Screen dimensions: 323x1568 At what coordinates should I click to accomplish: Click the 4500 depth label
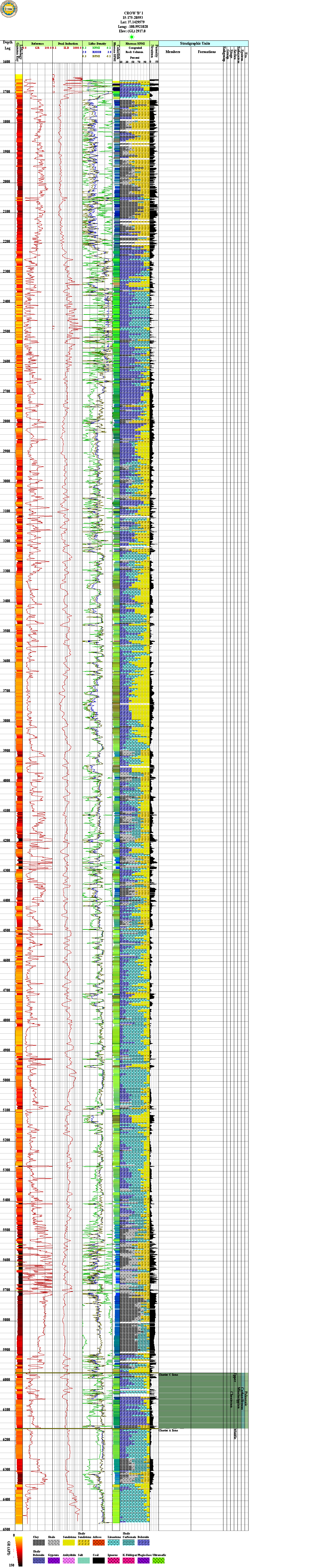click(x=6, y=930)
